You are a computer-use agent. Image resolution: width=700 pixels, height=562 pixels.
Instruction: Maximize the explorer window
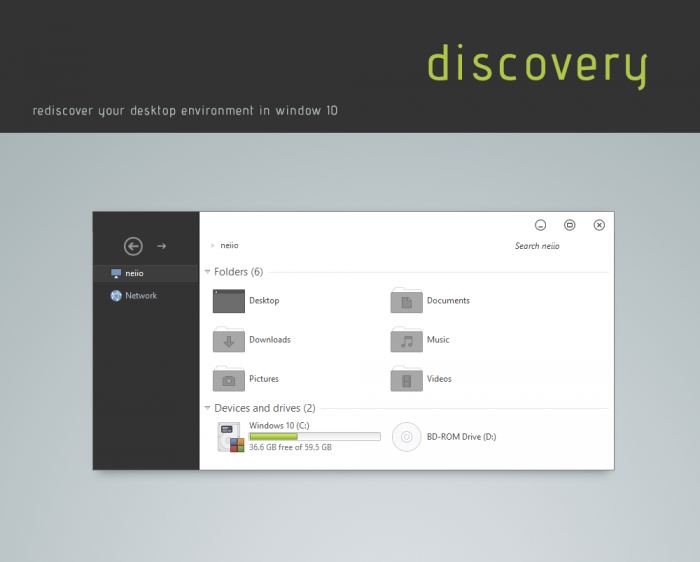click(x=570, y=225)
